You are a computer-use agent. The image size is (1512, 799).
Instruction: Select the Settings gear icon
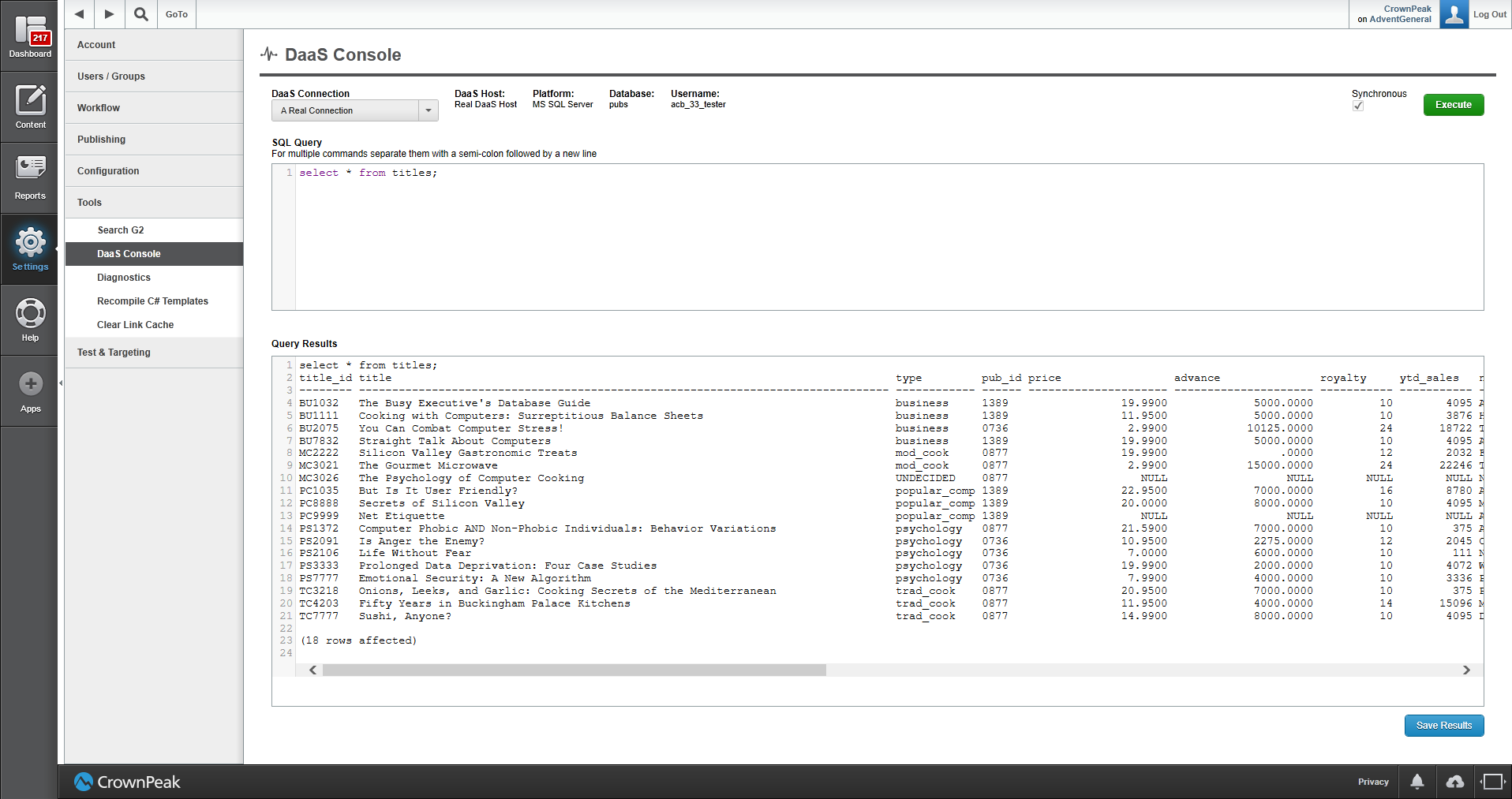30,249
